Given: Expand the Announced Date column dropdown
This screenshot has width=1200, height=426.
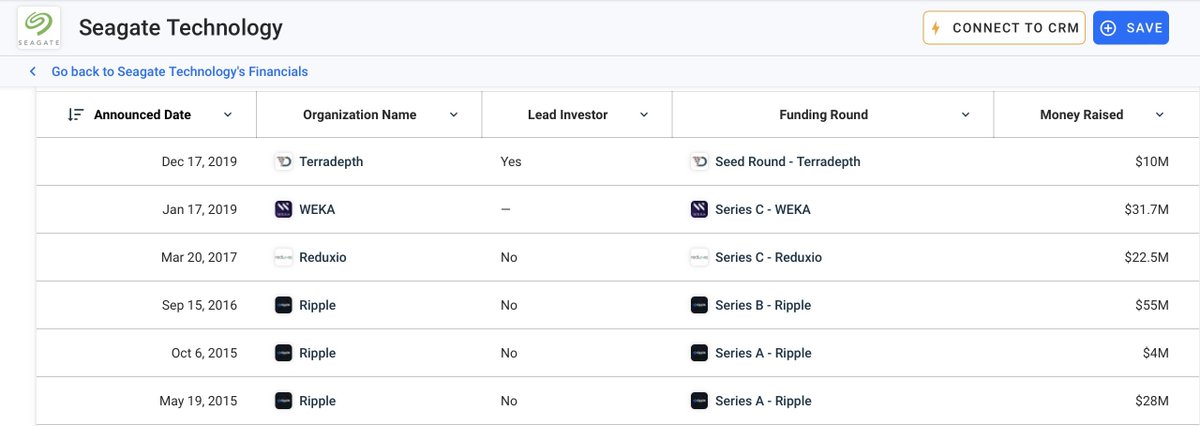Looking at the screenshot, I should click(x=228, y=115).
